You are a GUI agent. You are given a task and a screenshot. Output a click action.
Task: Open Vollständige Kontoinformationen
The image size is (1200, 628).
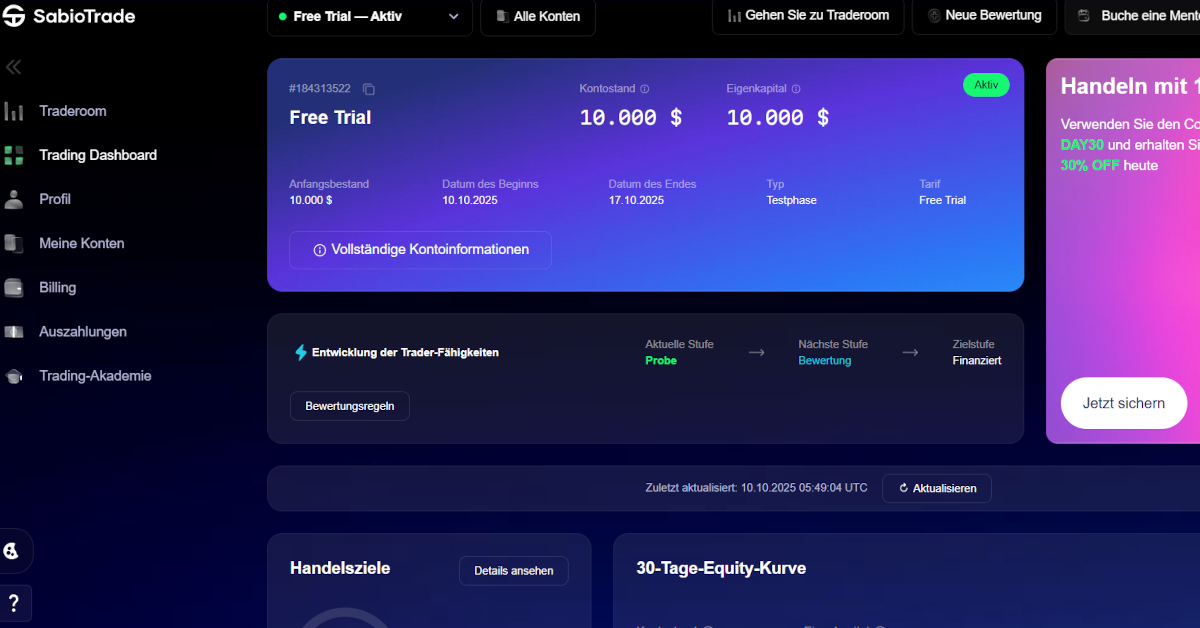[x=420, y=250]
